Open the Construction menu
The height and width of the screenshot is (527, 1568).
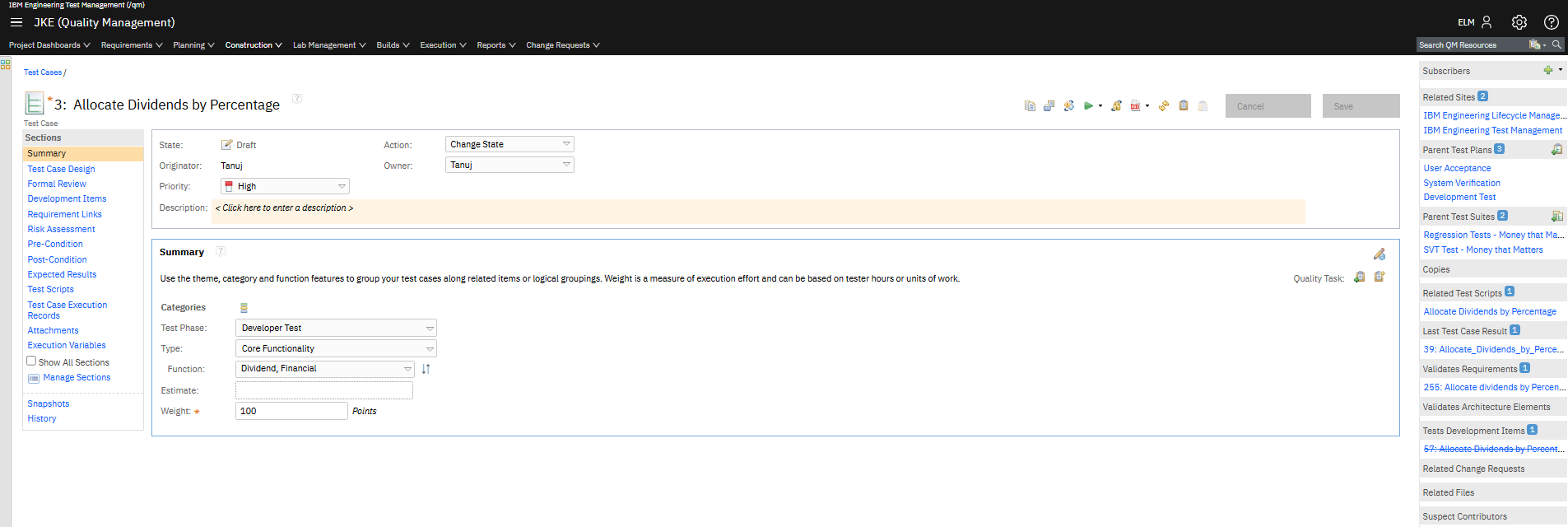click(x=254, y=45)
